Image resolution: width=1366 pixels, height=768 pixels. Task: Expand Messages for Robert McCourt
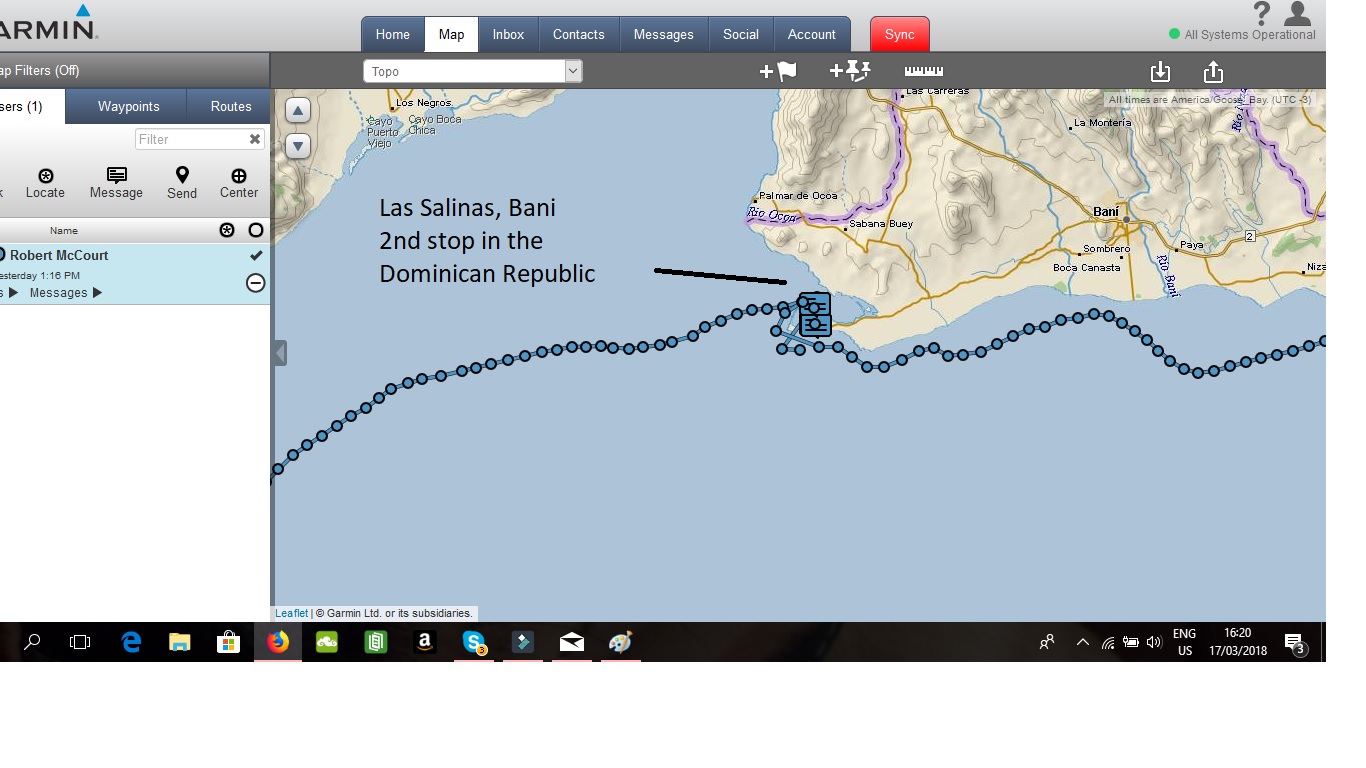[x=97, y=292]
